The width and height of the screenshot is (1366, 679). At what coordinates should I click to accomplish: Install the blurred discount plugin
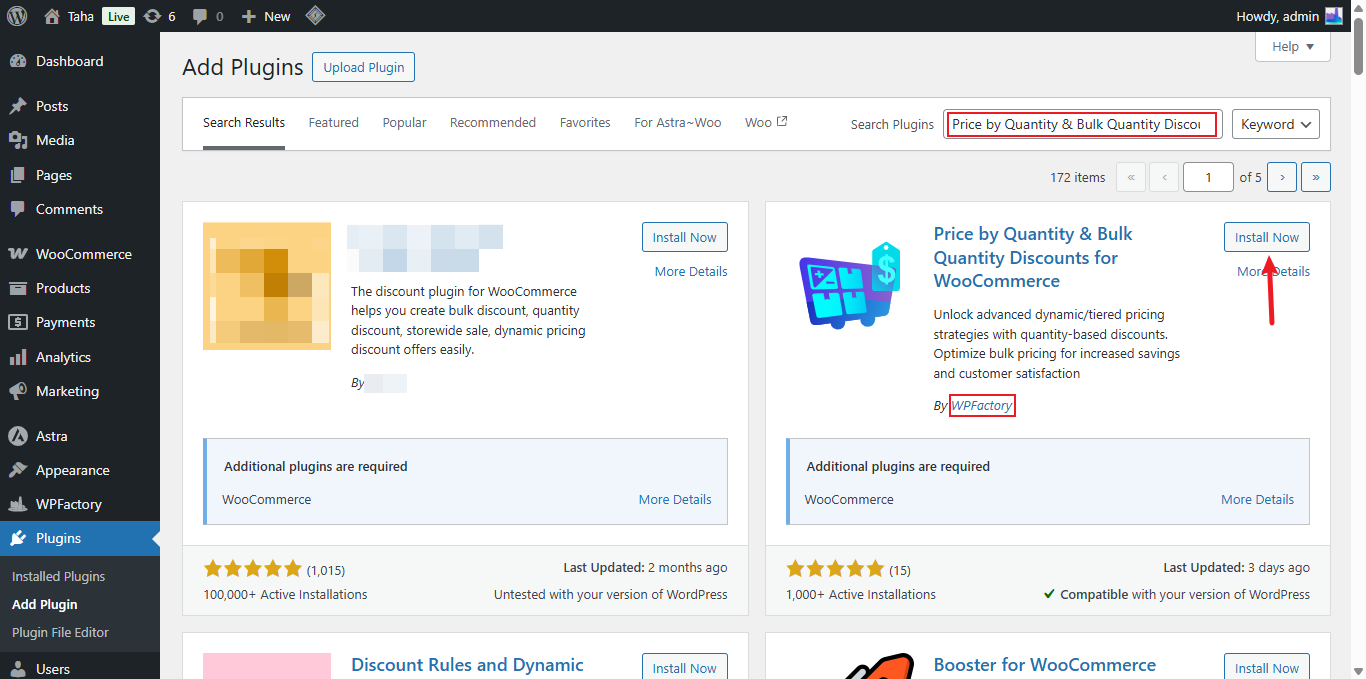[685, 237]
